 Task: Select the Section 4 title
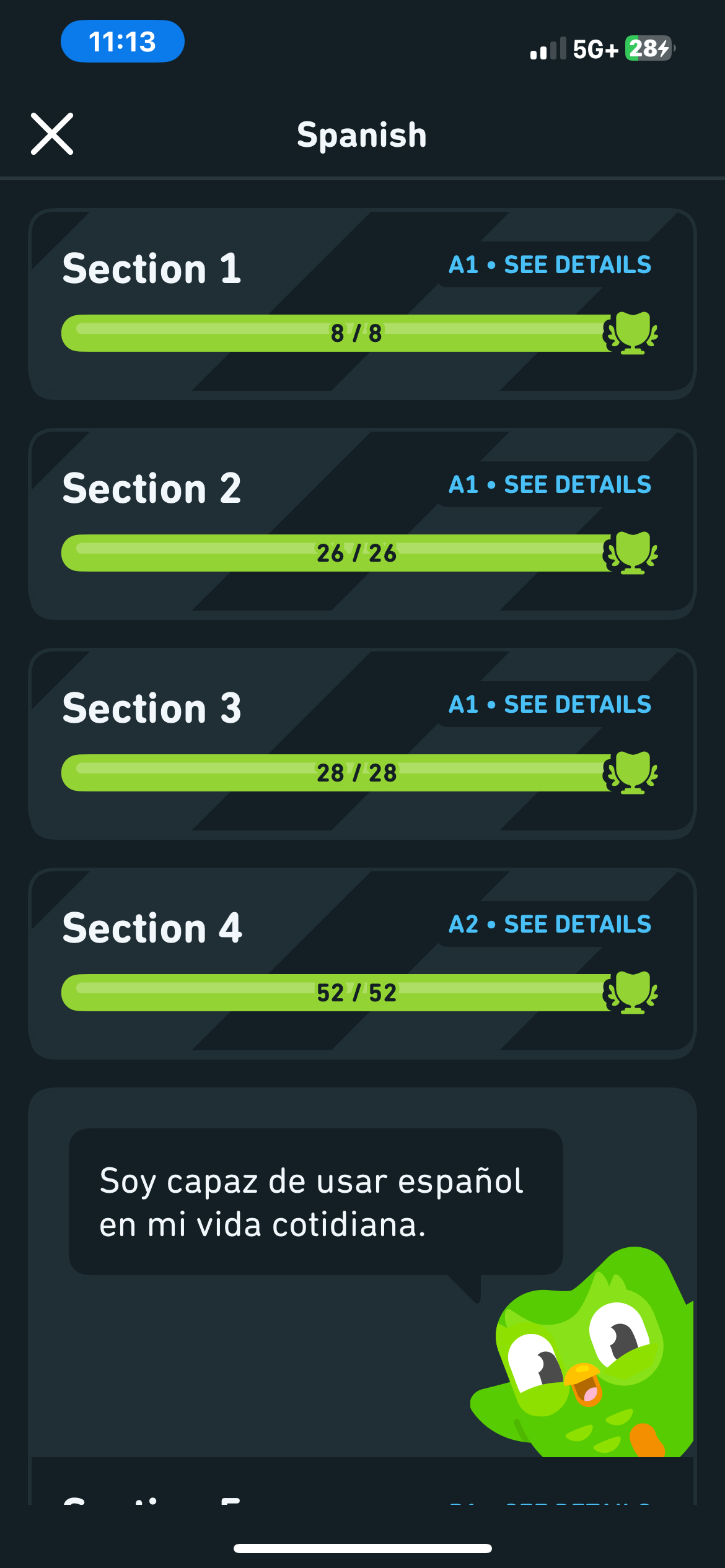click(152, 928)
